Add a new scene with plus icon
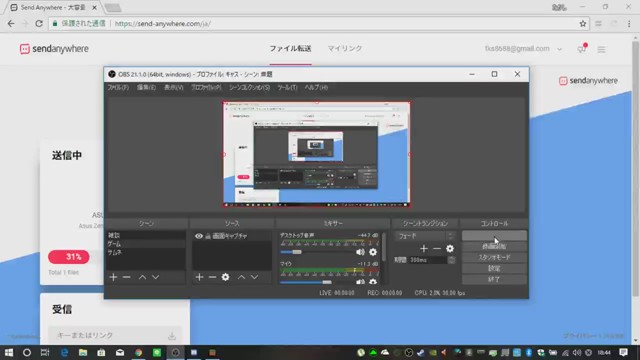Screen dimensions: 640x360 [113, 277]
